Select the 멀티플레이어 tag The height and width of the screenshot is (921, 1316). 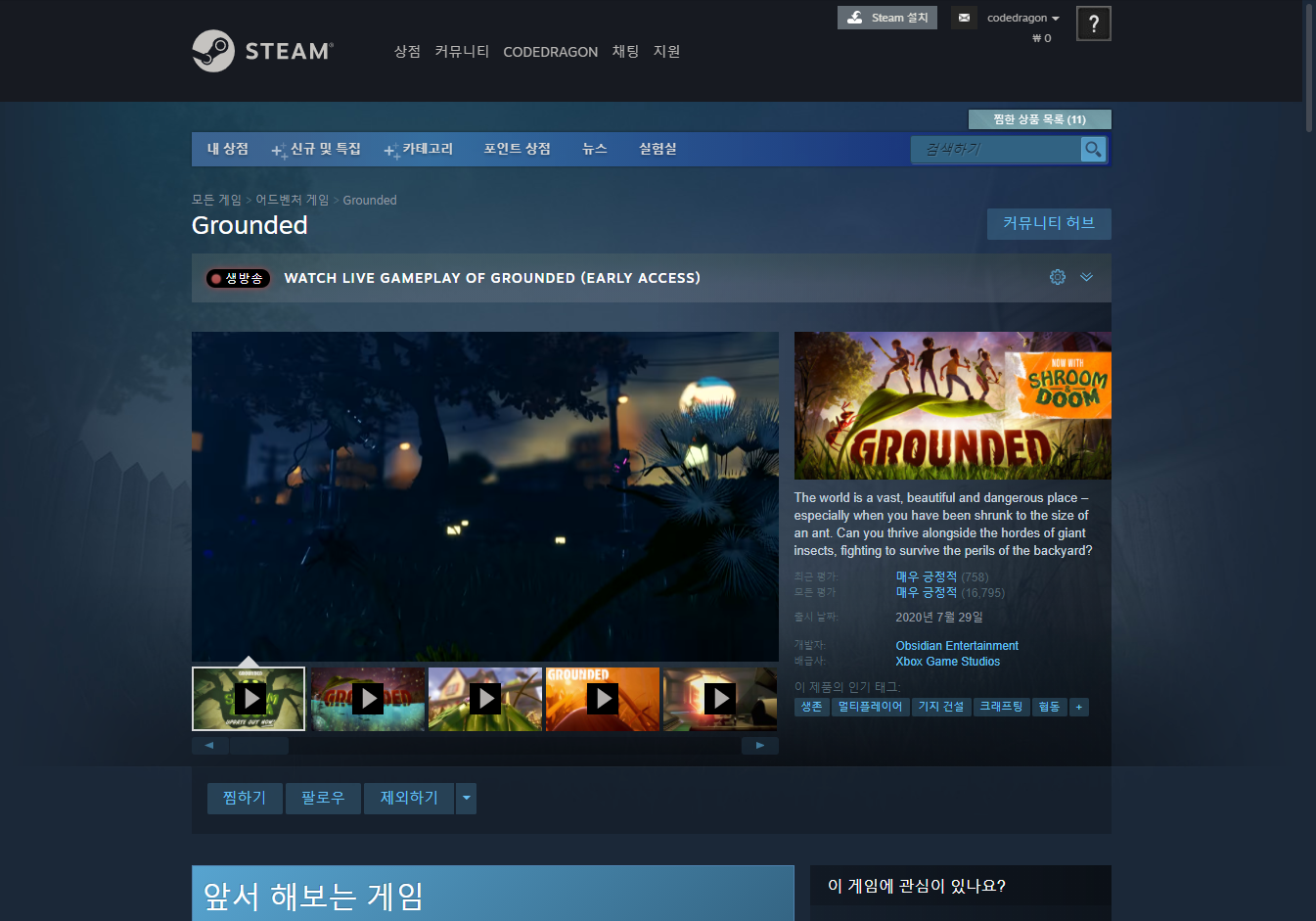pyautogui.click(x=870, y=707)
